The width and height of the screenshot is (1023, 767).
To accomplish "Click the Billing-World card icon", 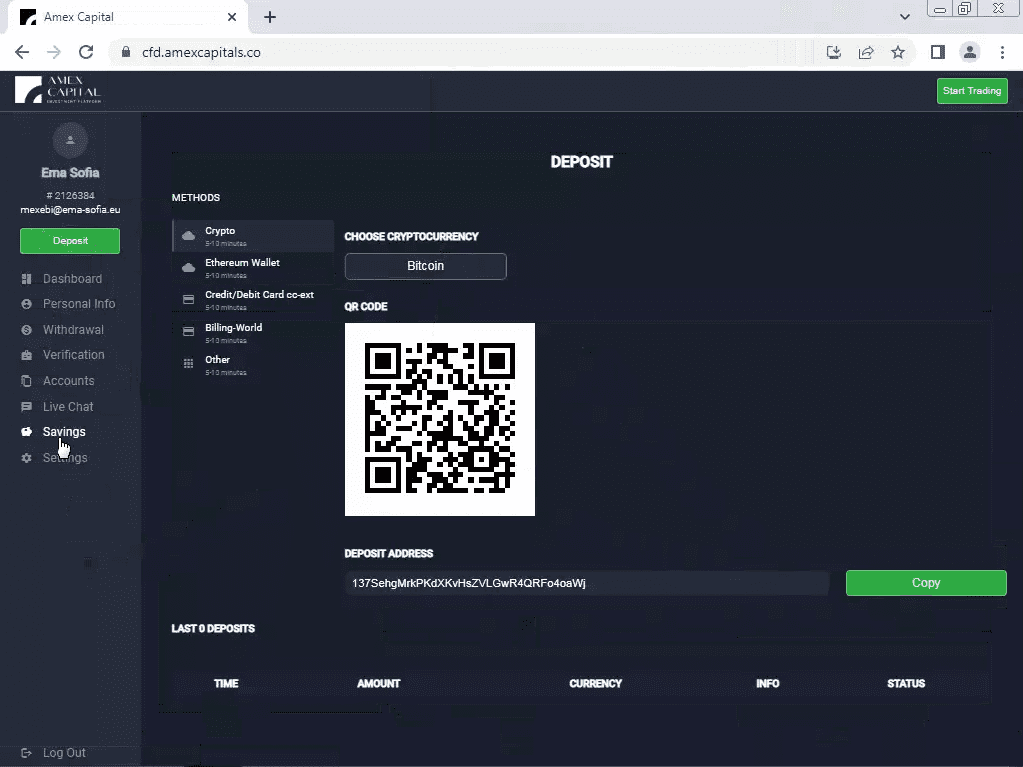I will tap(189, 331).
